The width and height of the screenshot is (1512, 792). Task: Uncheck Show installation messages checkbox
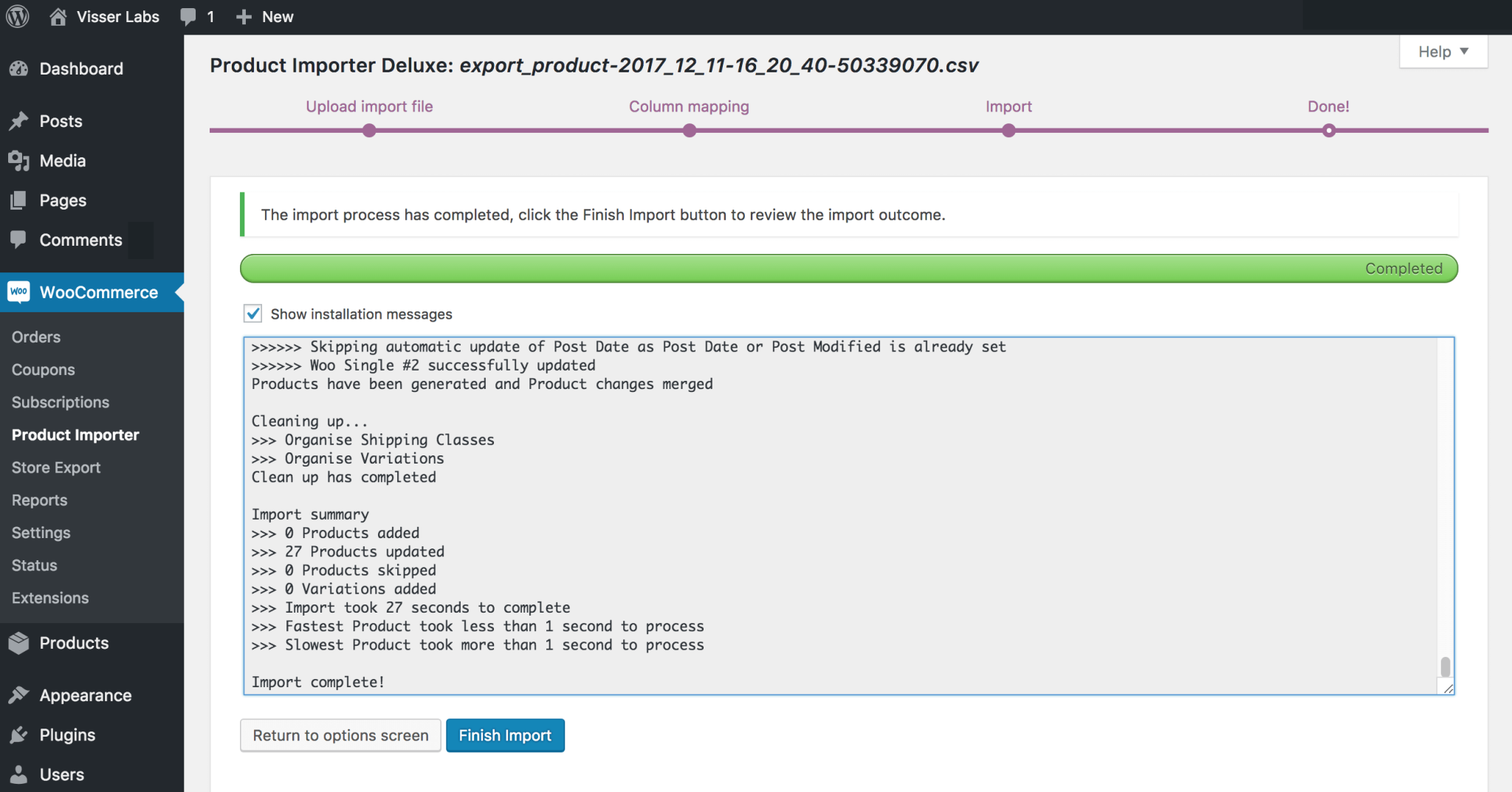coord(253,314)
